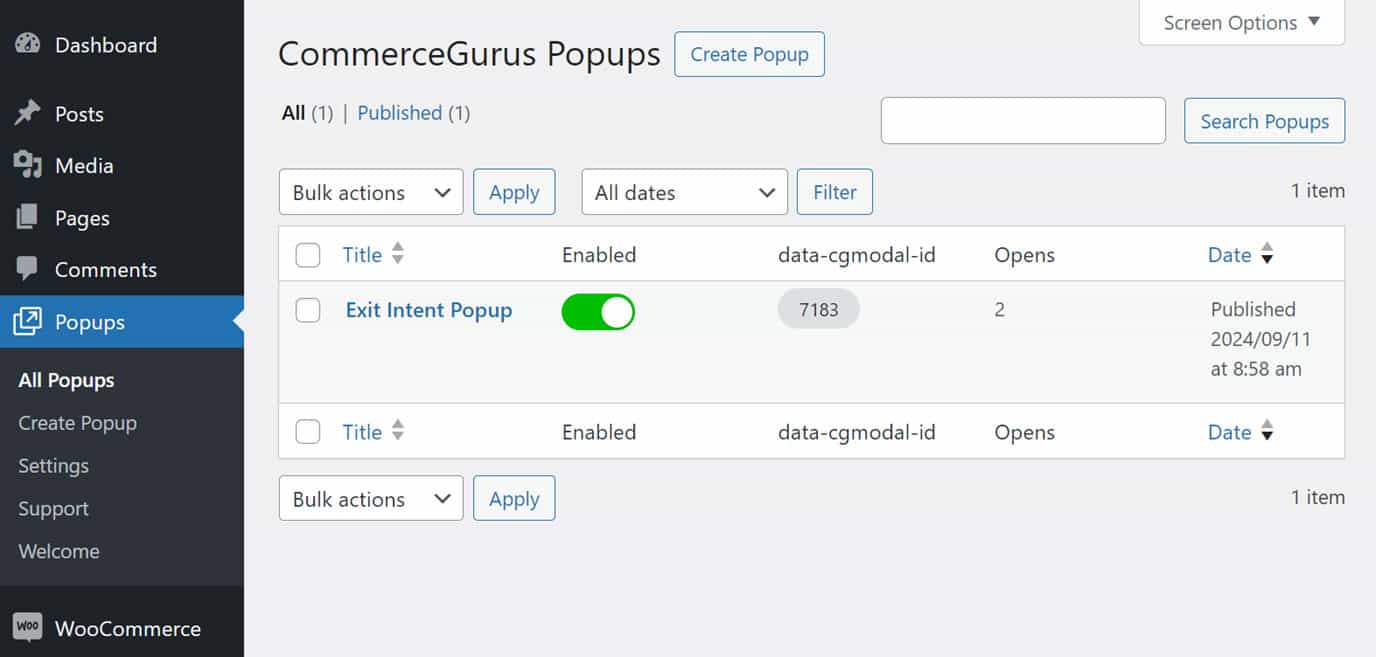This screenshot has height=657, width=1376.
Task: Expand the Screen Options panel
Action: (1242, 22)
